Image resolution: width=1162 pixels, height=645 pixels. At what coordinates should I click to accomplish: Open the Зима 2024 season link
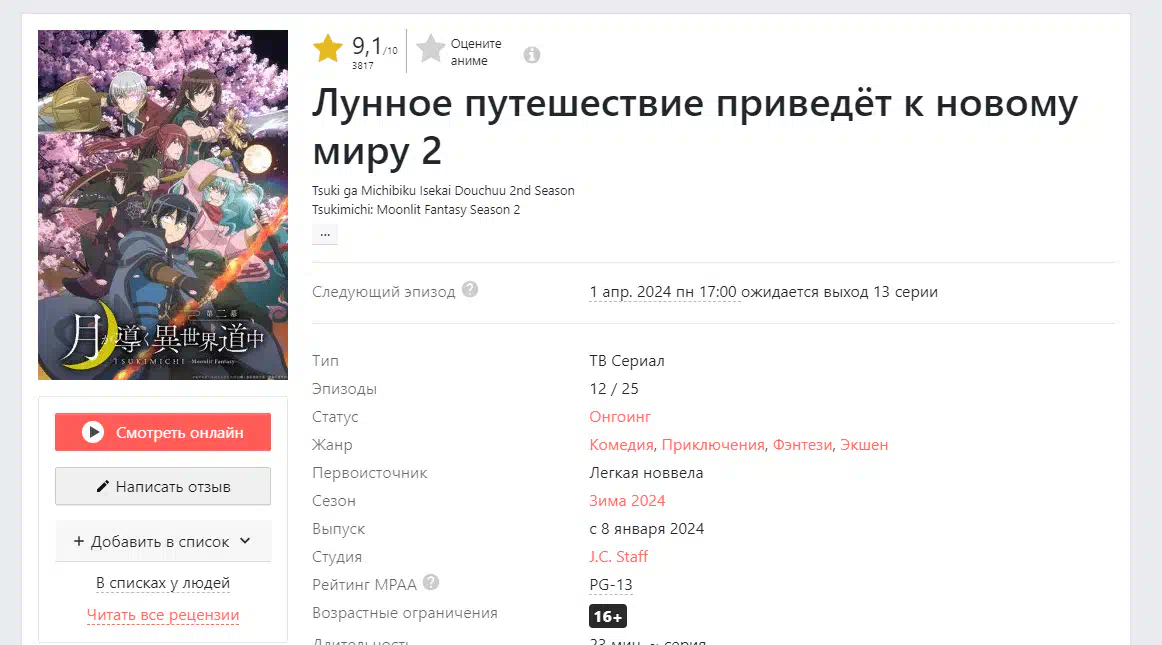(627, 501)
